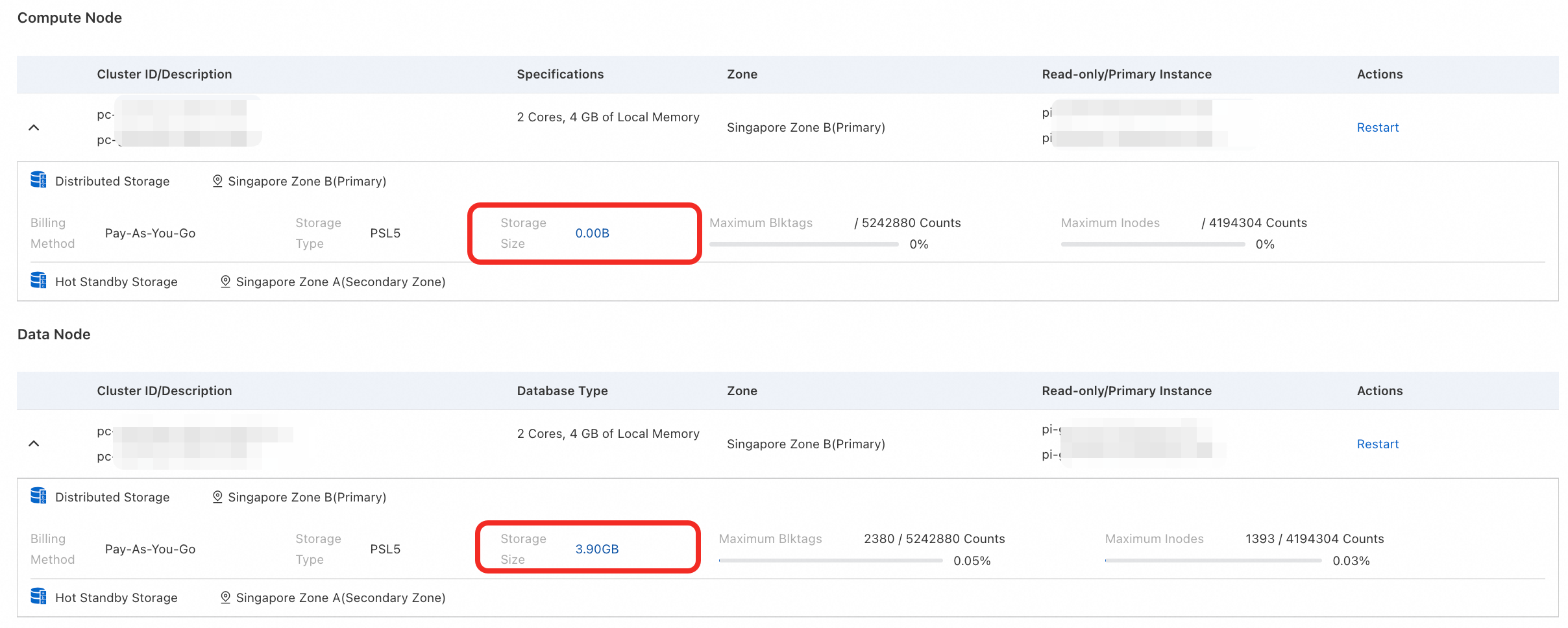Restart the Data Node cluster
This screenshot has width=1568, height=628.
click(x=1377, y=444)
